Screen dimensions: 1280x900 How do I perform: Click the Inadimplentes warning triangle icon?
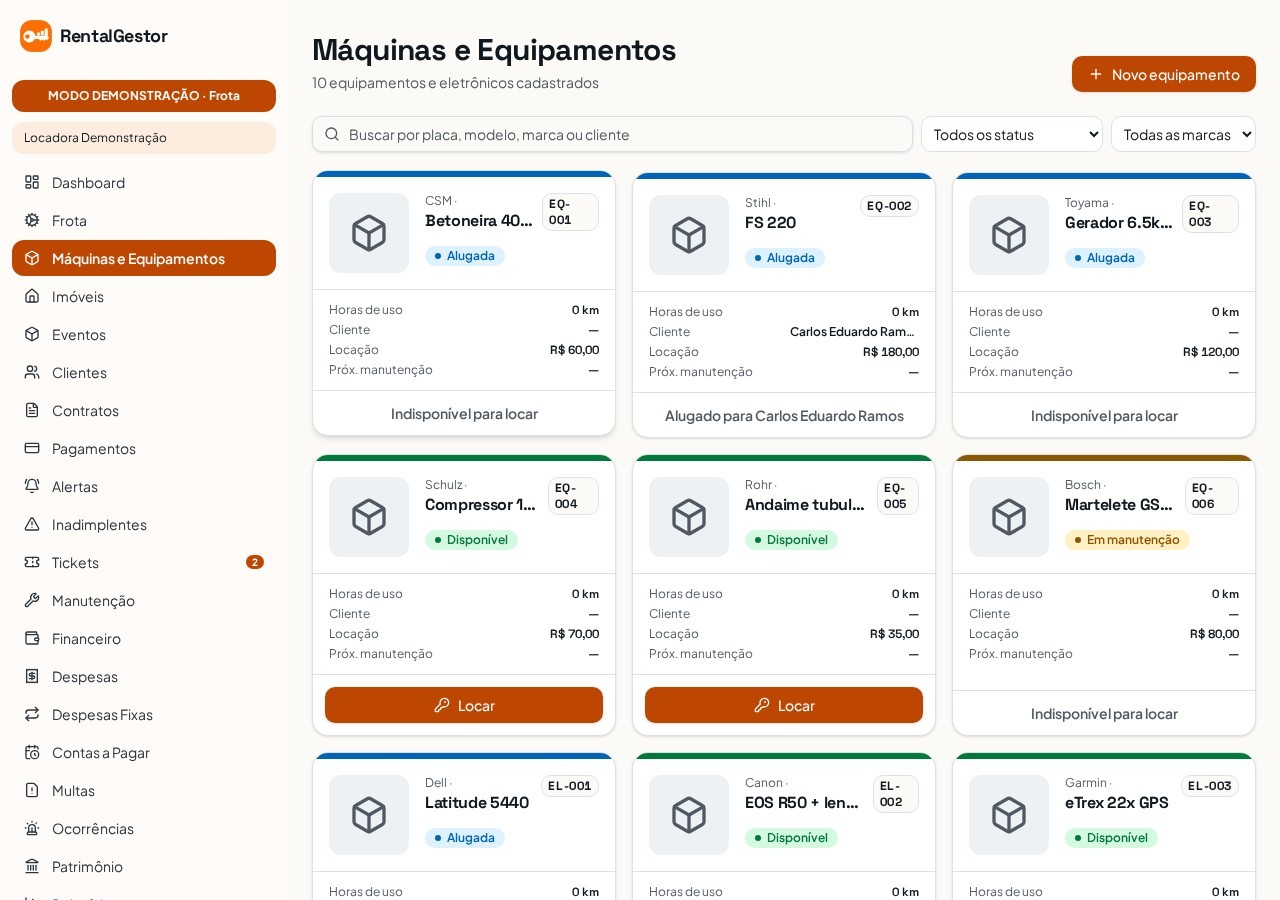pyautogui.click(x=32, y=524)
